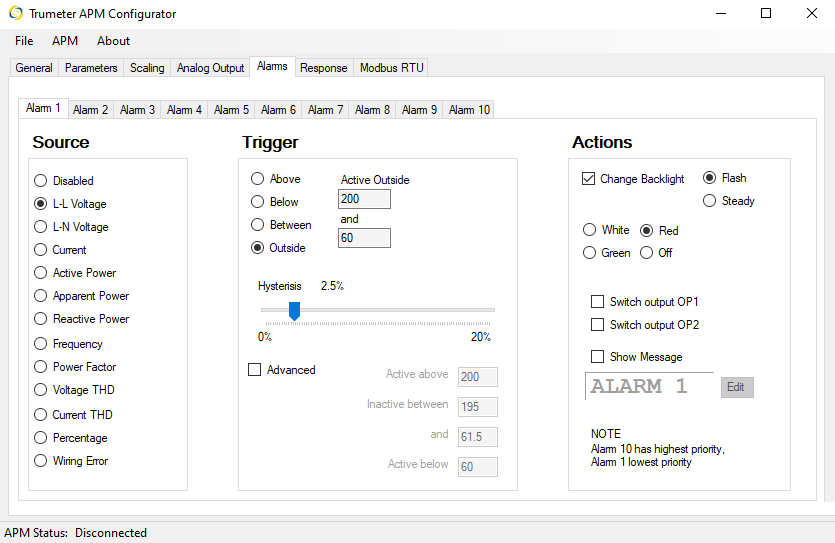This screenshot has height=543, width=835.
Task: Choose Reactive Power as source
Action: pyautogui.click(x=81, y=318)
